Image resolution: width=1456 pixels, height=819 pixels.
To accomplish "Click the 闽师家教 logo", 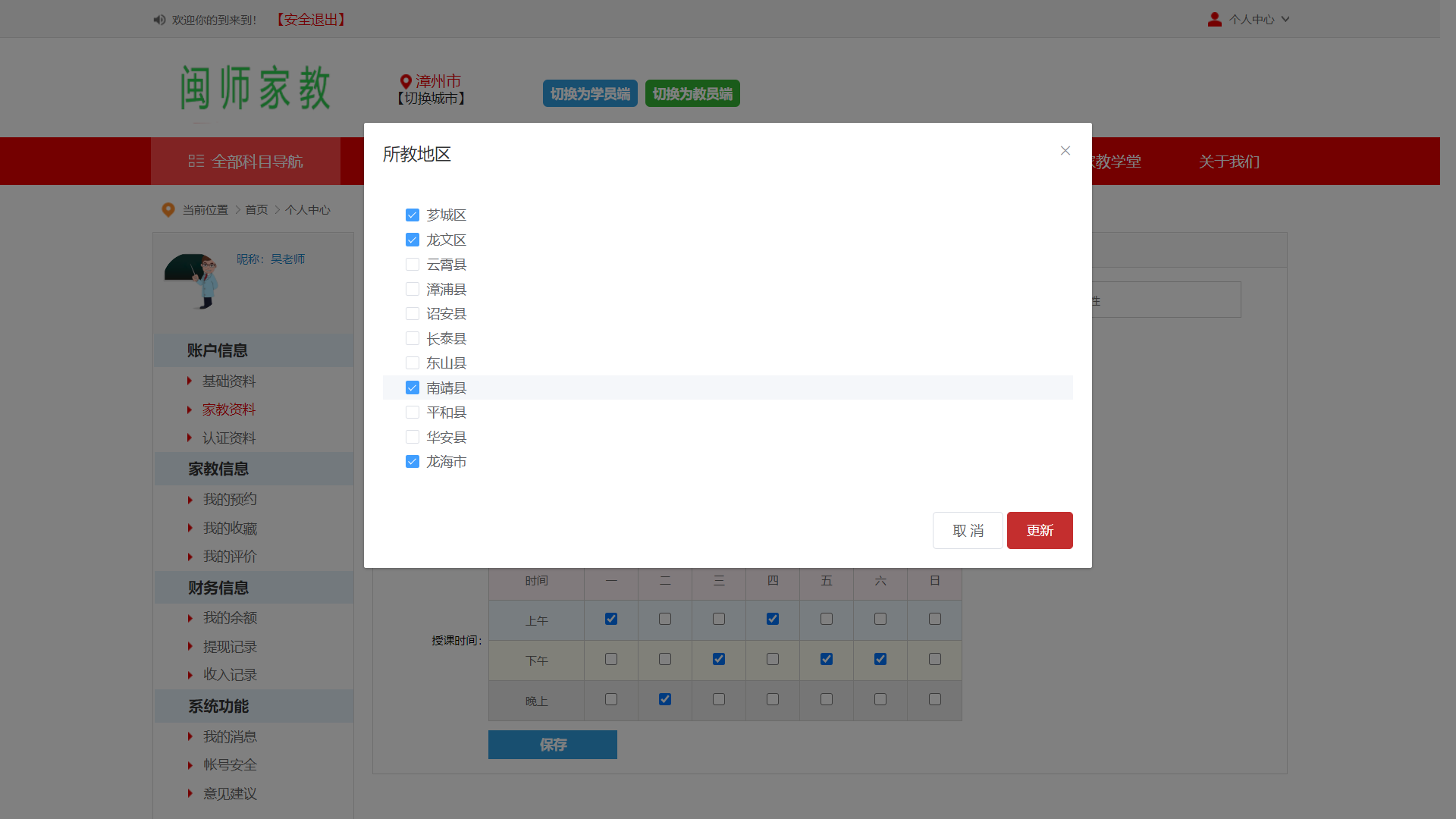I will tap(255, 88).
